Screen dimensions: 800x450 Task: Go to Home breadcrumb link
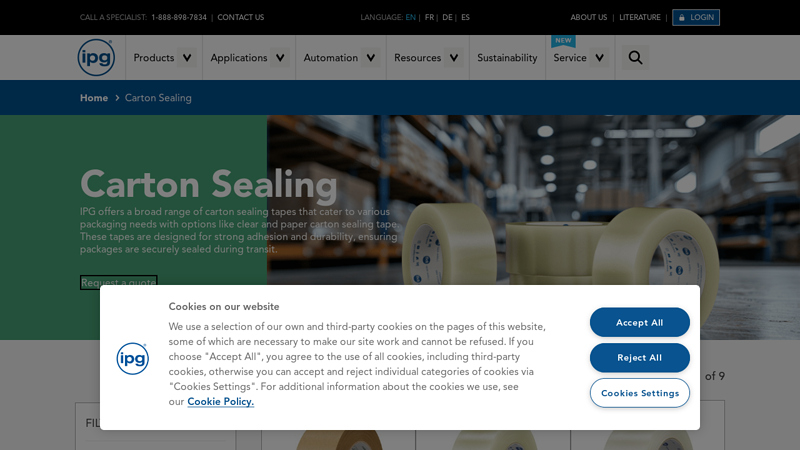[94, 98]
